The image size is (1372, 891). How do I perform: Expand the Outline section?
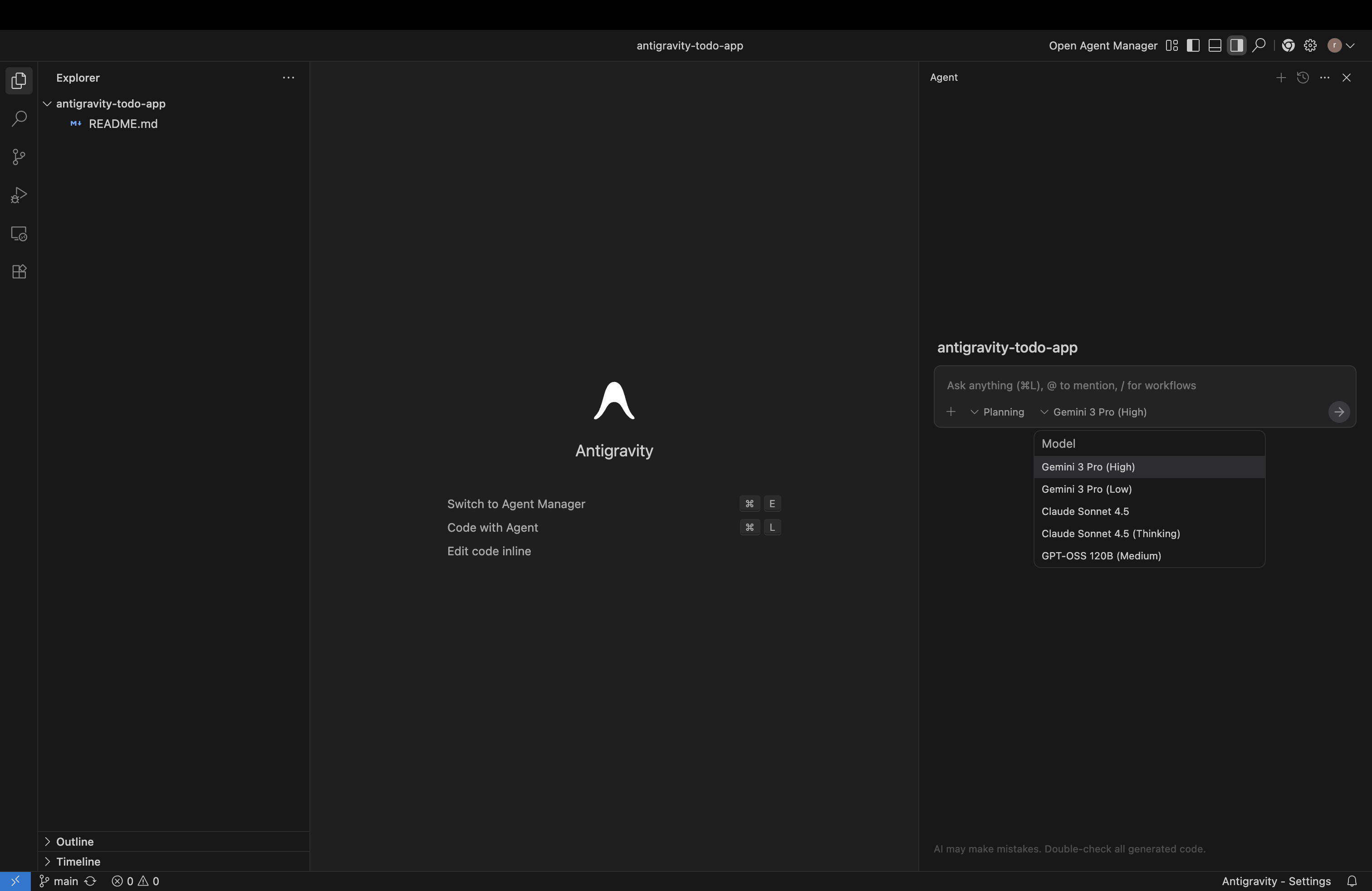tap(74, 841)
